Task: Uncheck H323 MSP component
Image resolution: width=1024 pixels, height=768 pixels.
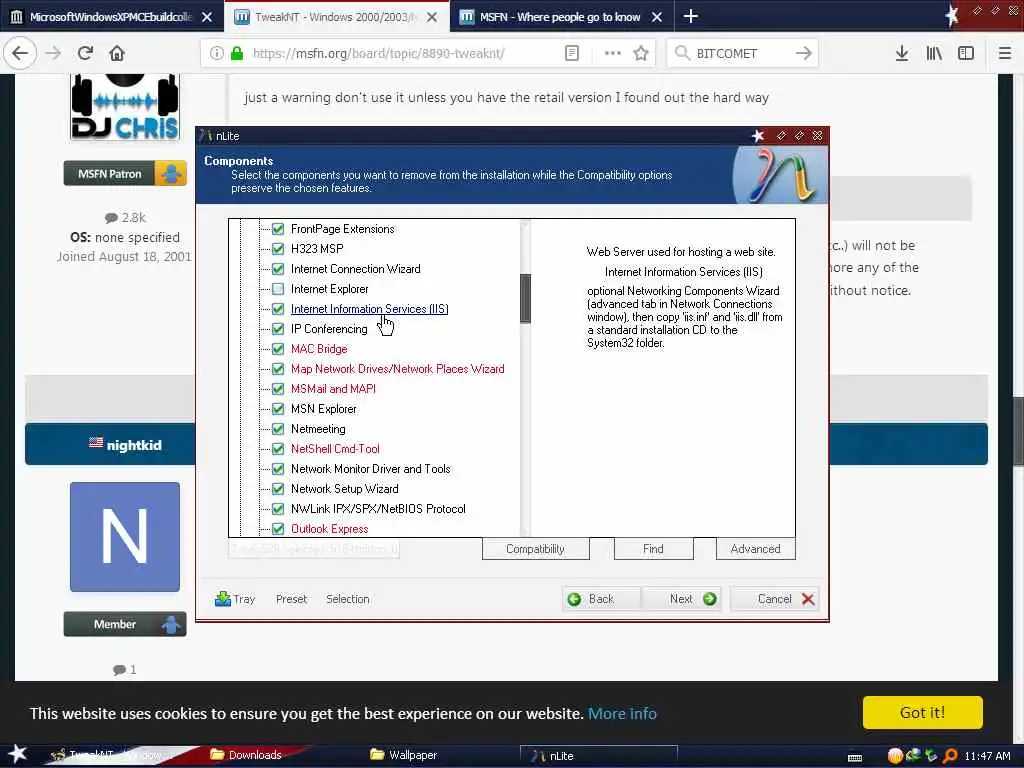Action: pyautogui.click(x=278, y=249)
